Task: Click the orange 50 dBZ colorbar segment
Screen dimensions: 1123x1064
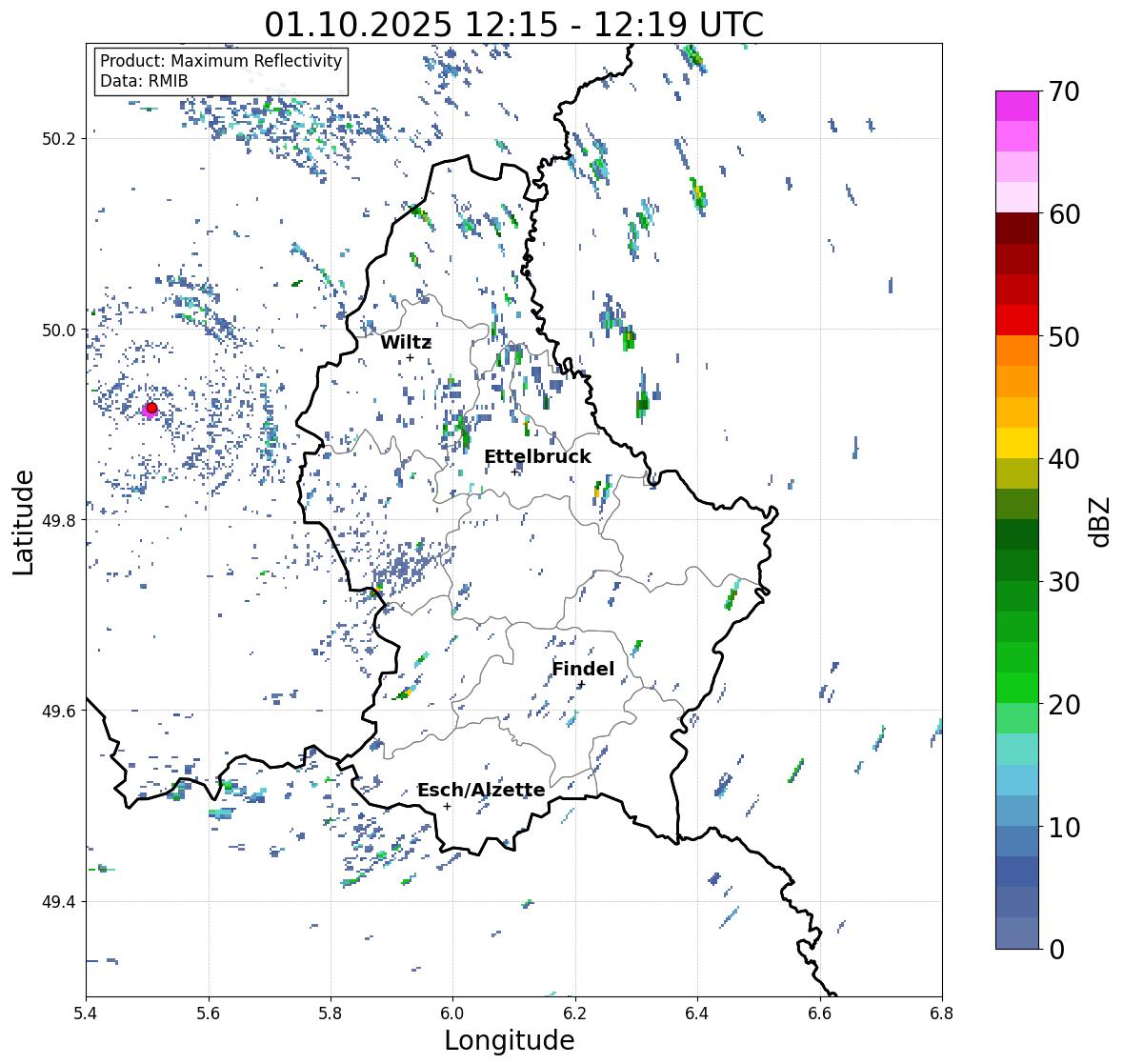Action: [x=1017, y=351]
